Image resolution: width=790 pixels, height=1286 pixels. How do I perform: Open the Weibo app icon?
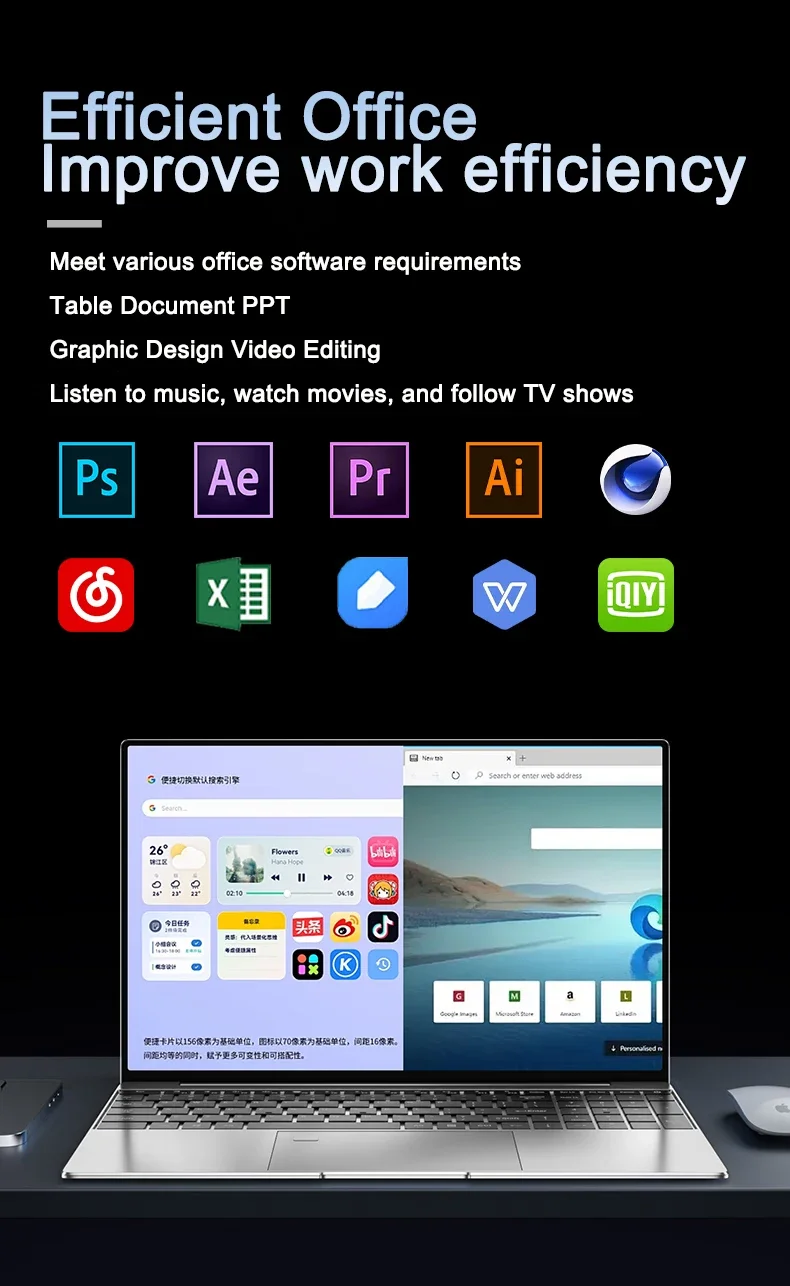point(345,926)
